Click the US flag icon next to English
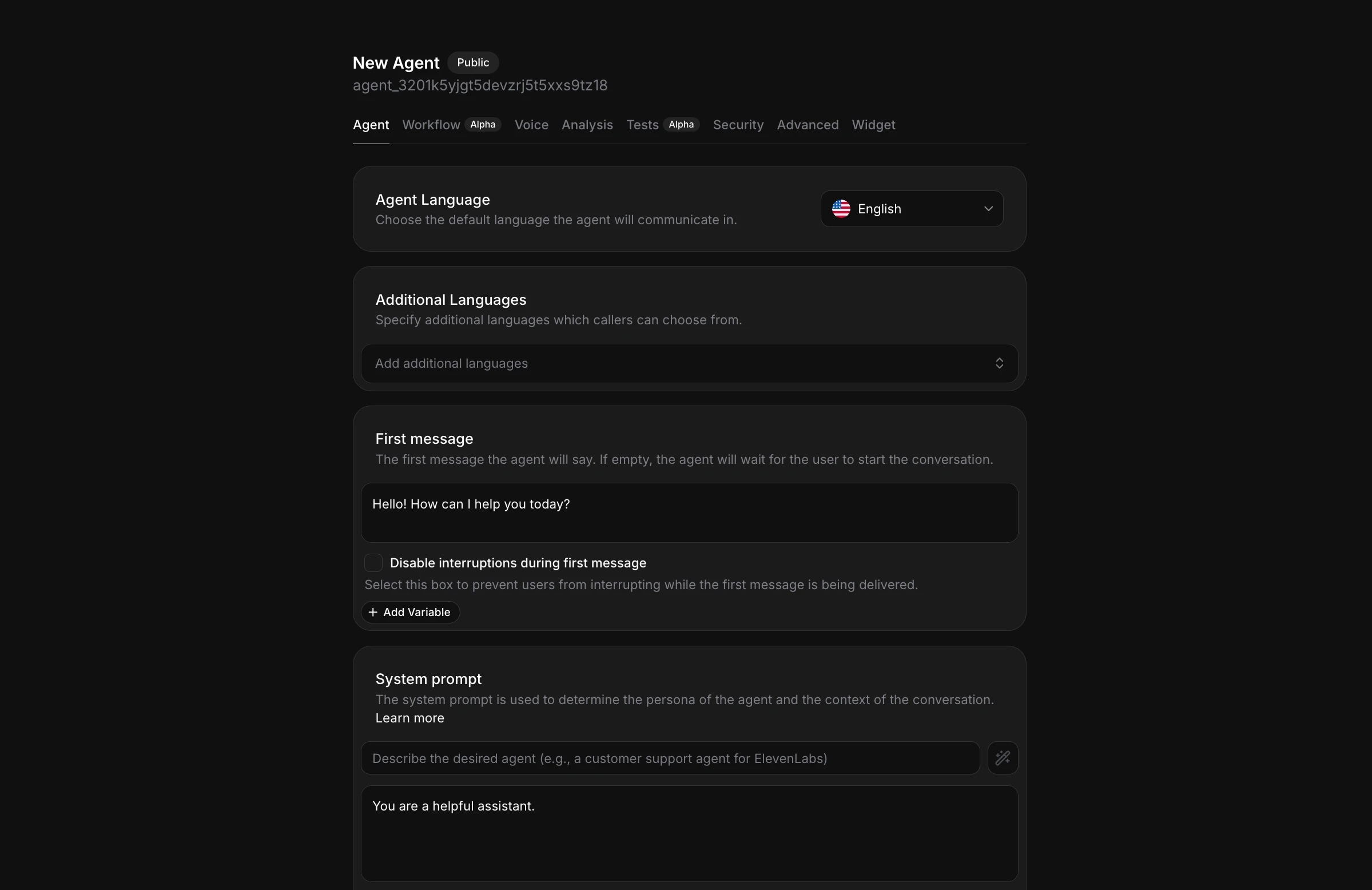The image size is (1372, 890). (841, 209)
